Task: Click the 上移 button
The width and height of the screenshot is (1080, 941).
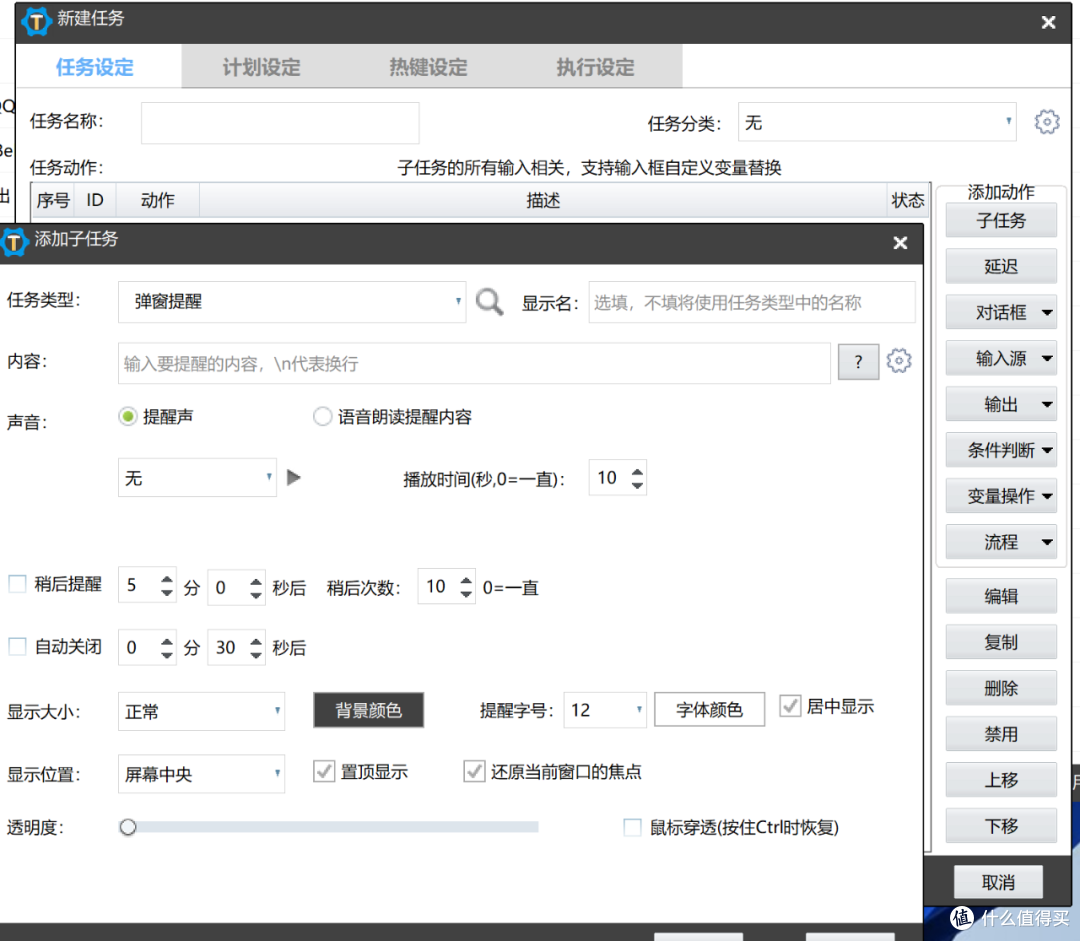Action: [1001, 780]
